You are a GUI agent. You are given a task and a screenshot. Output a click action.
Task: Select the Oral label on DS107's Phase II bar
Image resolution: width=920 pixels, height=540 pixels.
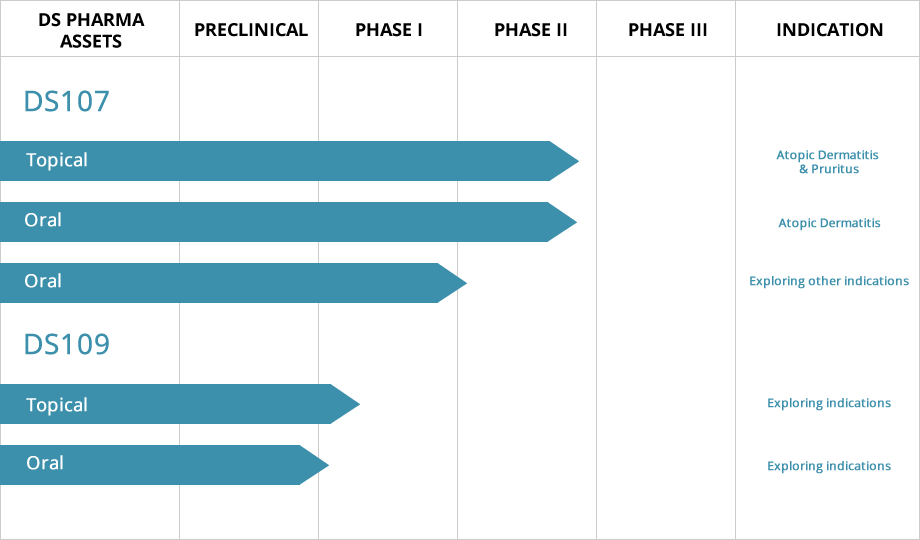43,220
